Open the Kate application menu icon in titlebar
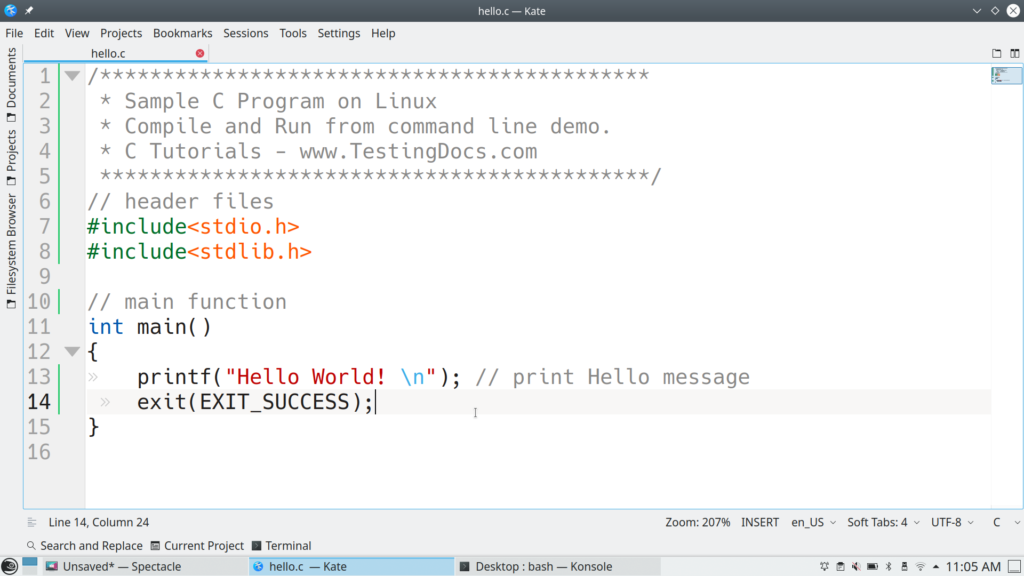Screen dimensions: 1024x576 10,11
